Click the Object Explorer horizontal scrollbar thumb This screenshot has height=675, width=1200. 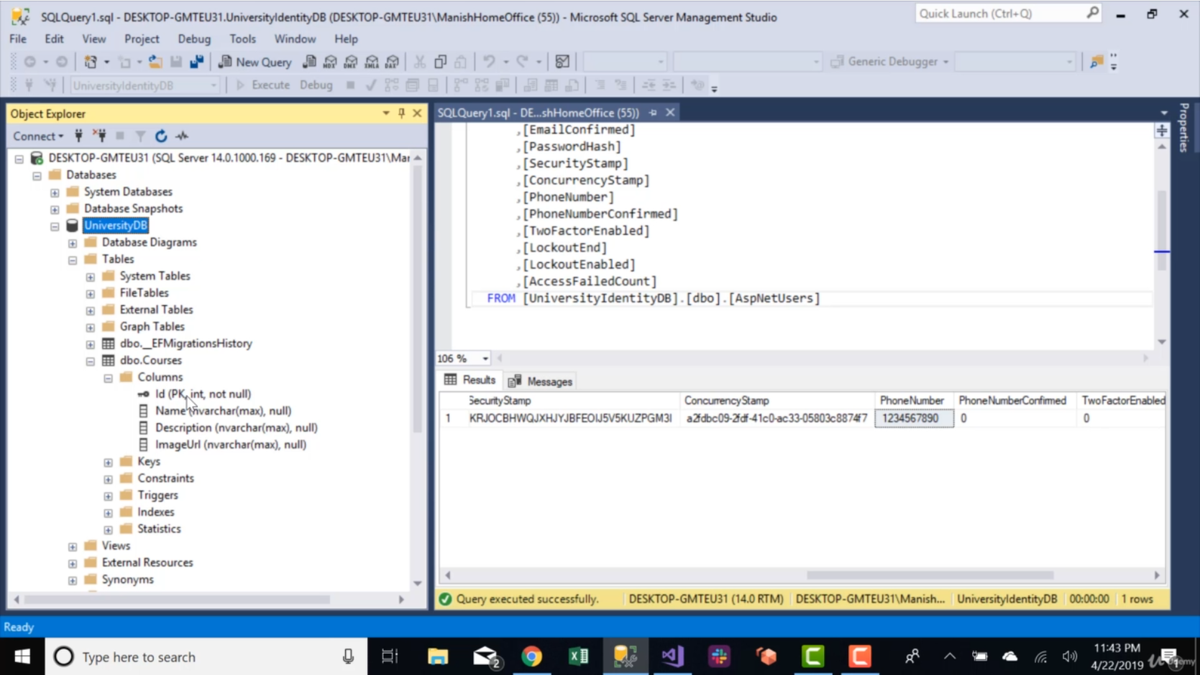point(177,599)
